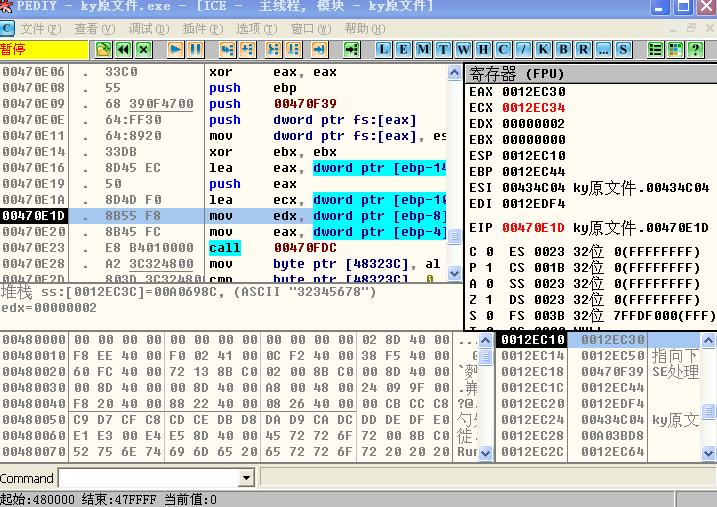Click the Step Into toolbar icon
This screenshot has width=717, height=507.
click(227, 49)
